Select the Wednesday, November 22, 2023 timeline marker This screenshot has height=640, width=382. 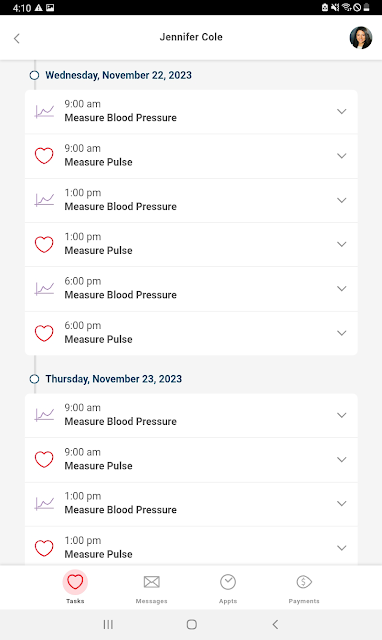pos(34,75)
